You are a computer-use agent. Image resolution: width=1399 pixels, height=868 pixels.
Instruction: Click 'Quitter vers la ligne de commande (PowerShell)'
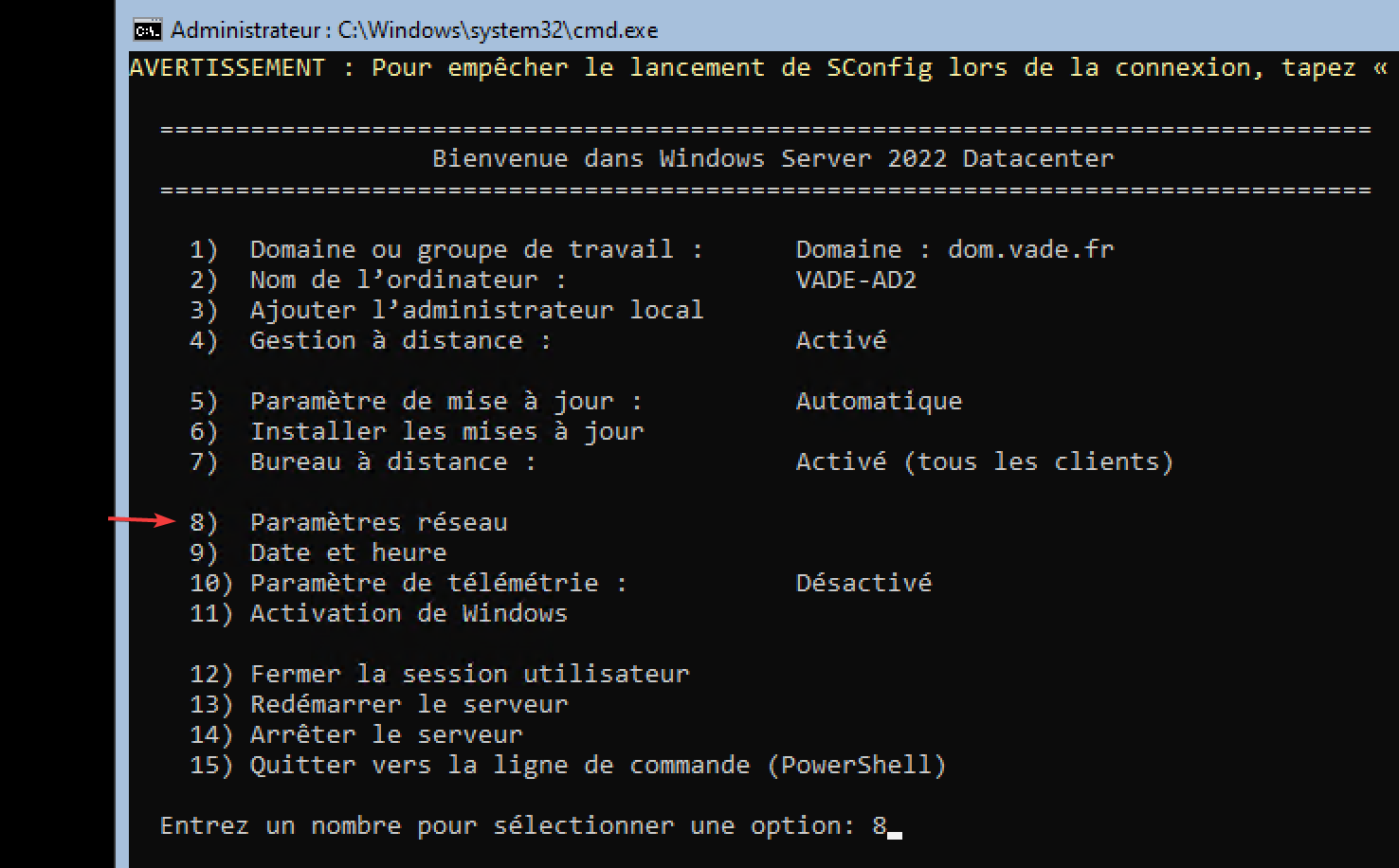(x=597, y=765)
